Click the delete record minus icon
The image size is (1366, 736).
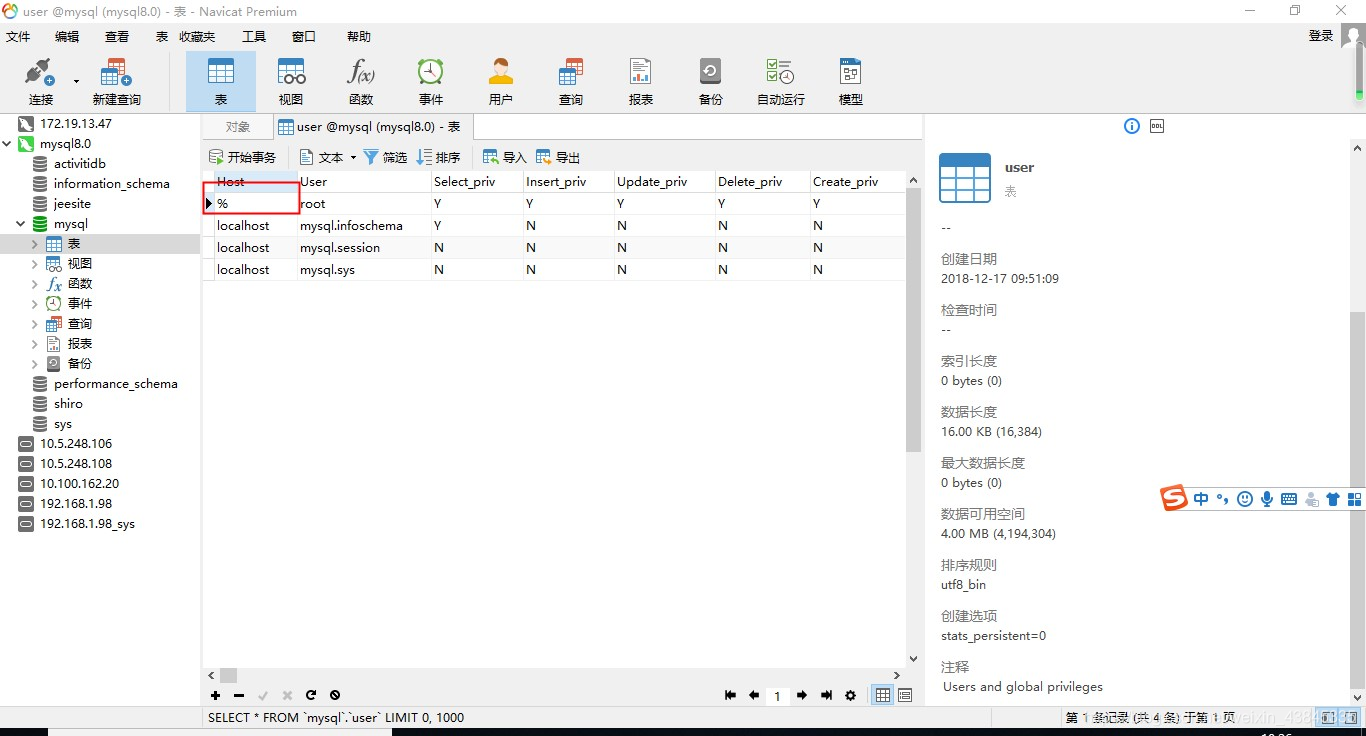coord(239,695)
